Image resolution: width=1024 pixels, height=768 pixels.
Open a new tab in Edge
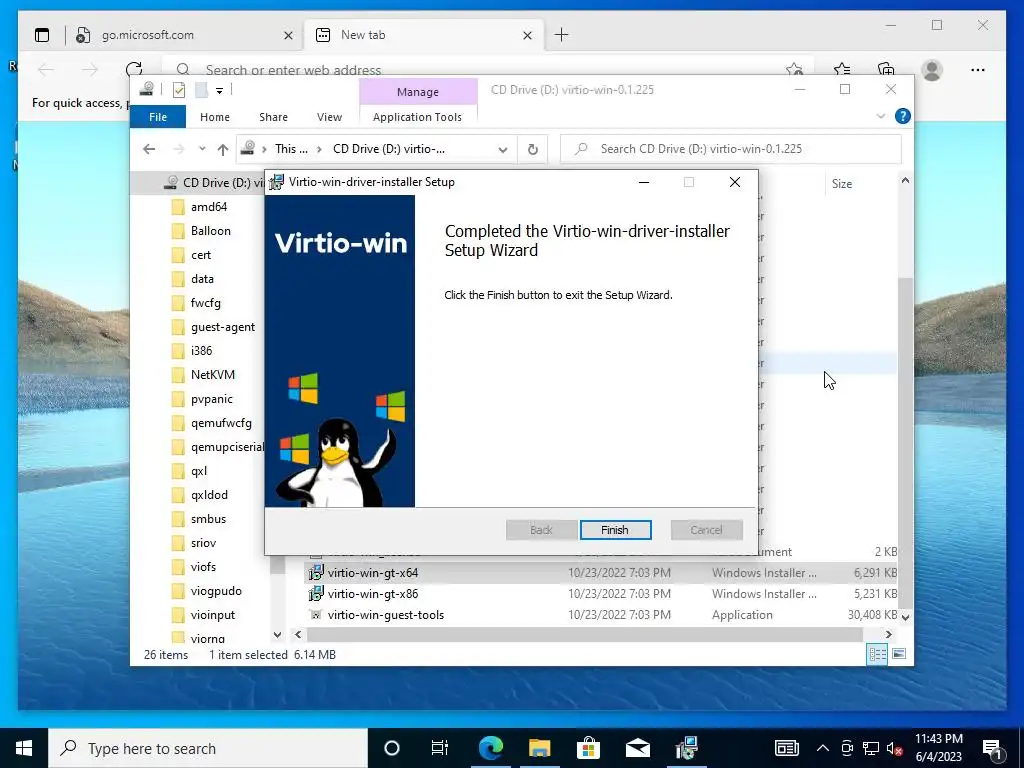click(561, 35)
